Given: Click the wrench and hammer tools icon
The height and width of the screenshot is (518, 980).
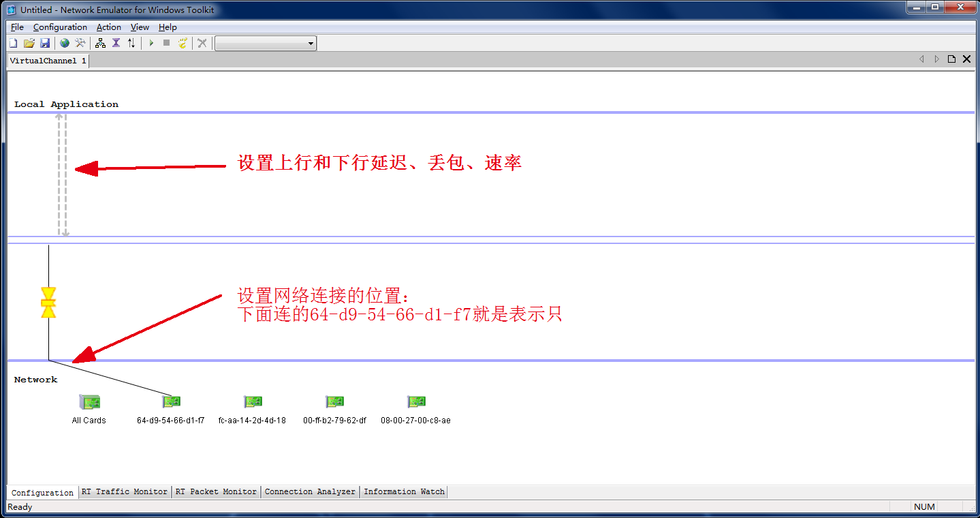Looking at the screenshot, I should 81,43.
